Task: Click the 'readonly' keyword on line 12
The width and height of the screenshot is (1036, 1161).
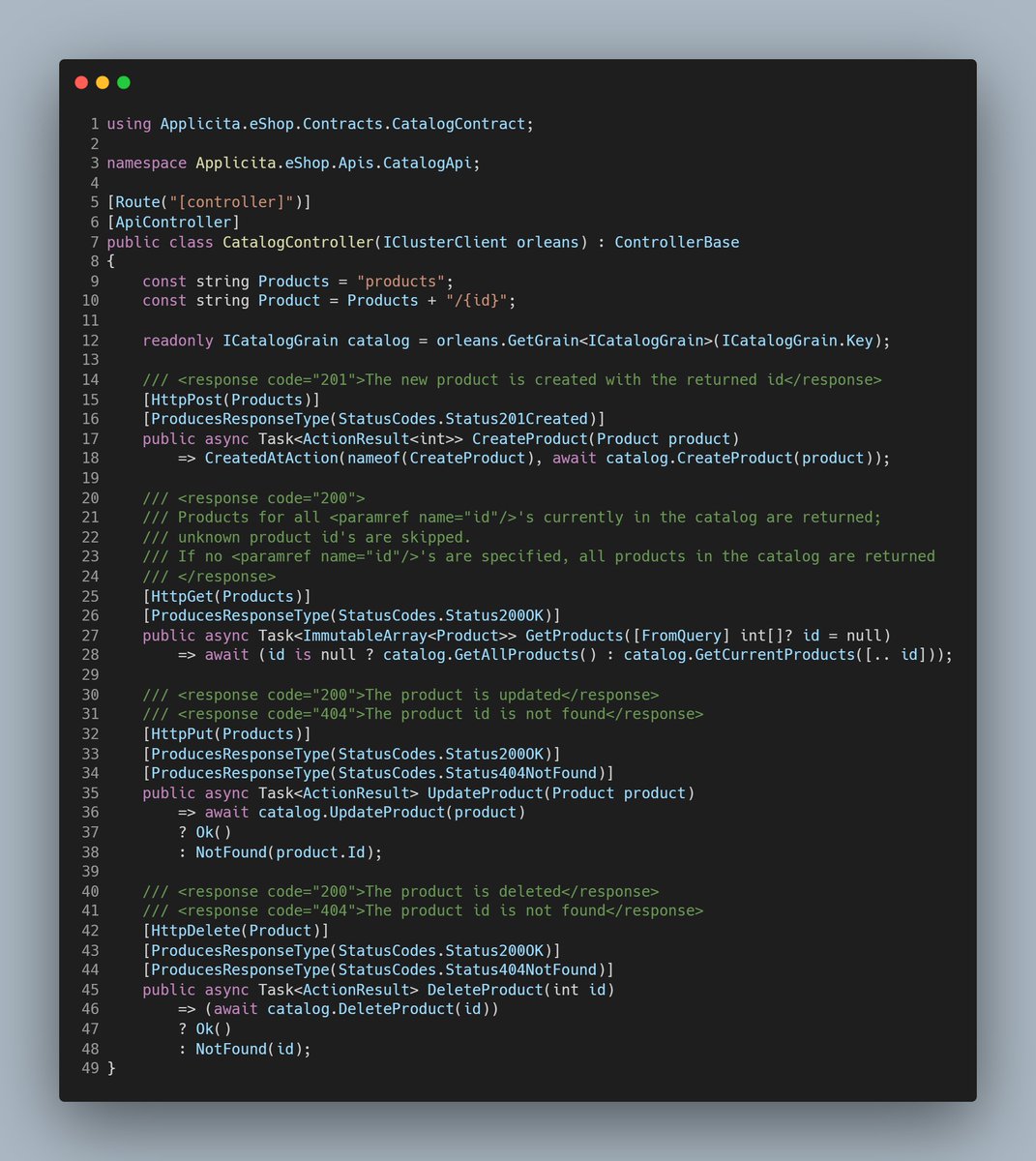Action: [178, 341]
